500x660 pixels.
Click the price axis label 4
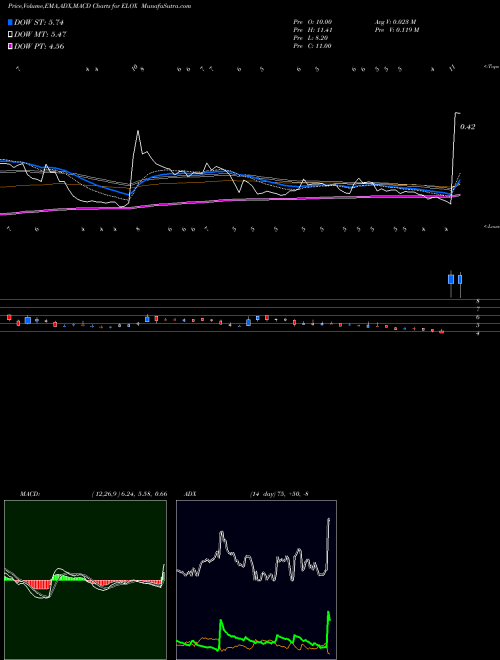click(x=478, y=333)
